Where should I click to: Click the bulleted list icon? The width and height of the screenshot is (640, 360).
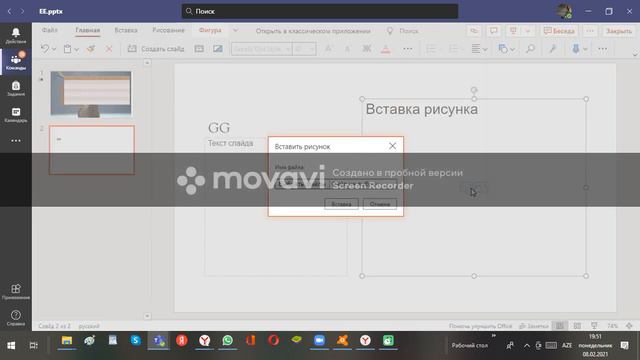[x=431, y=49]
